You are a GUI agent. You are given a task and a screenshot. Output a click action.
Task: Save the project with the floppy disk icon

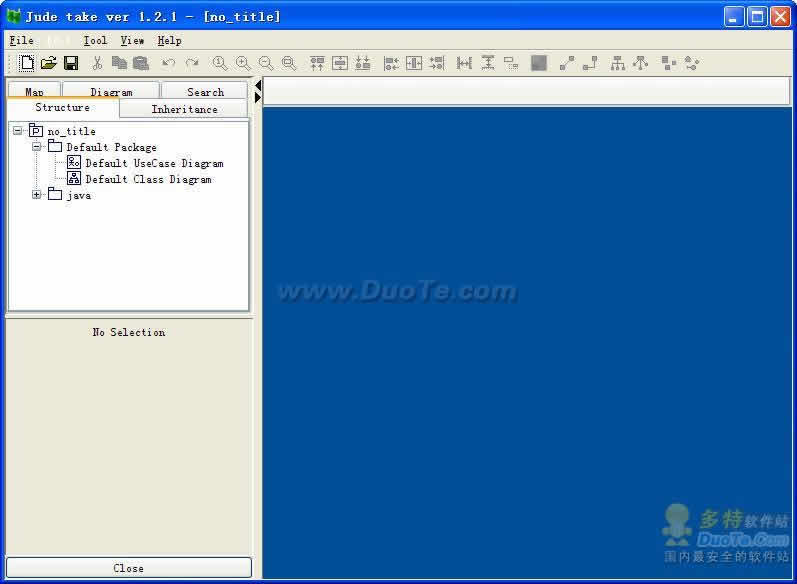pyautogui.click(x=71, y=63)
